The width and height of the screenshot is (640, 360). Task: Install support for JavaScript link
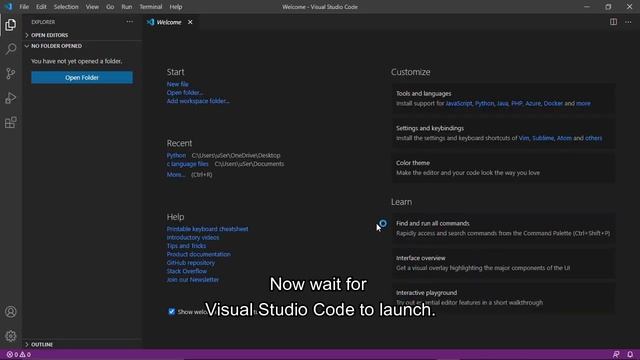coord(459,103)
